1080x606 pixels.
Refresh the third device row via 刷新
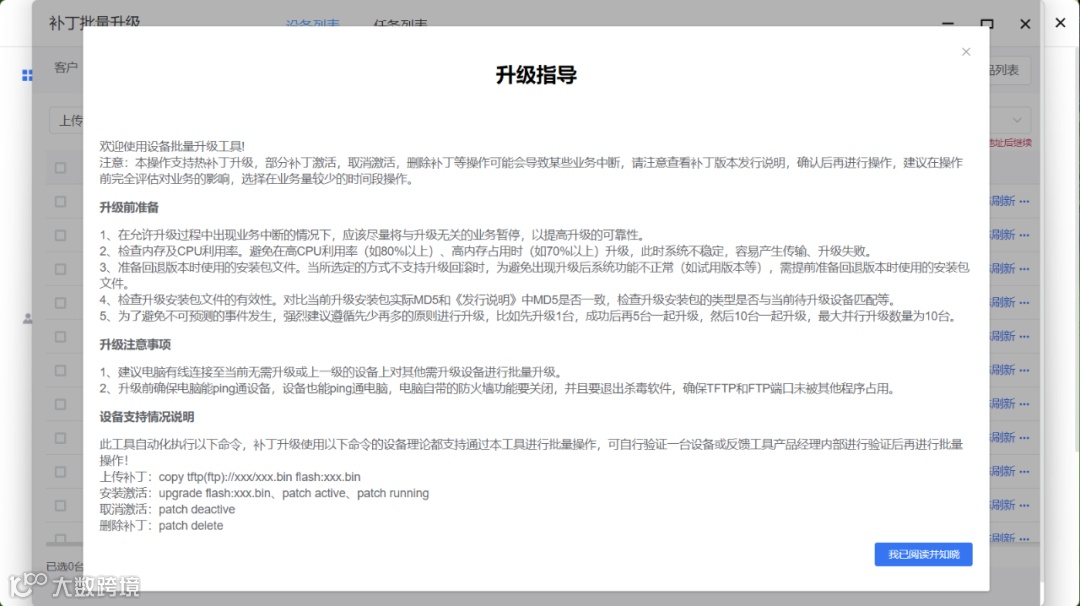[x=1003, y=269]
